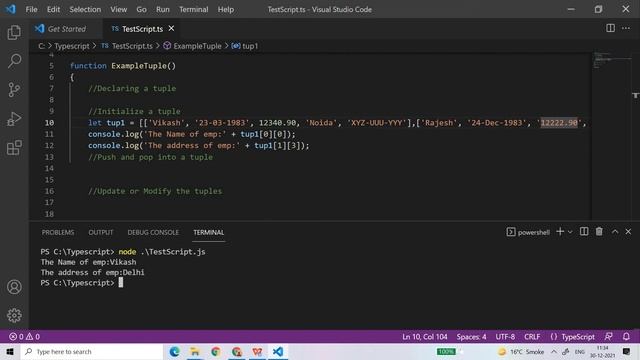
Task: Open the Run and Debug view
Action: [x=14, y=119]
